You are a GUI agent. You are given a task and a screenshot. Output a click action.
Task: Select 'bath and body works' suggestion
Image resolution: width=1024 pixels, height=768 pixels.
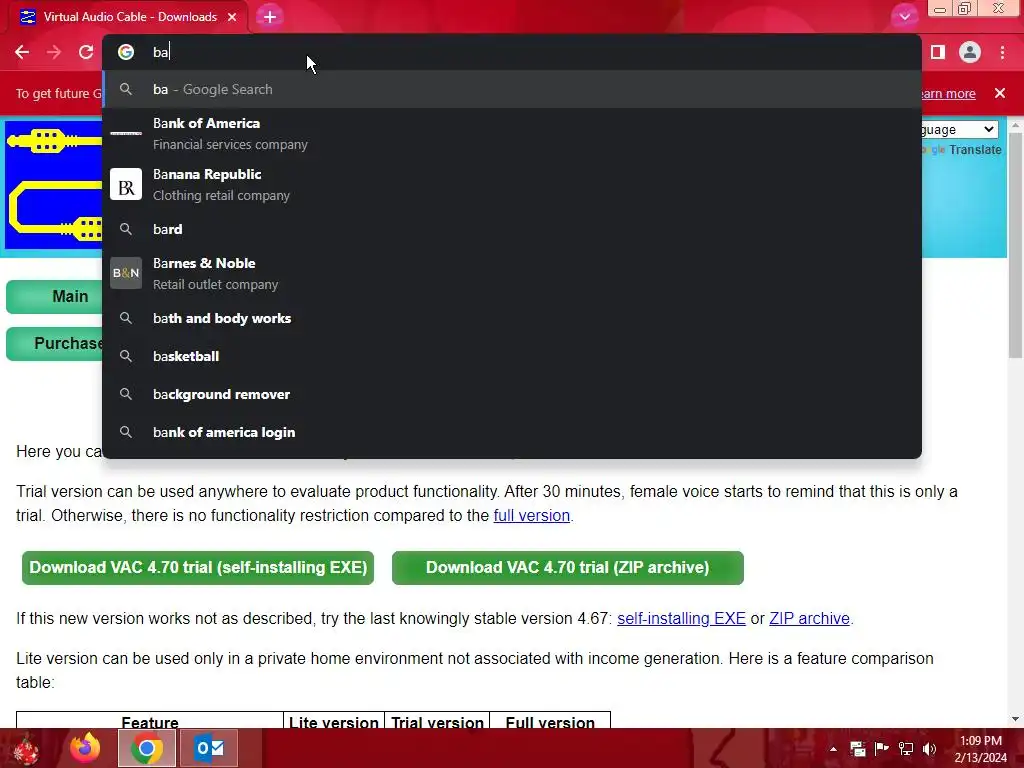(x=512, y=319)
